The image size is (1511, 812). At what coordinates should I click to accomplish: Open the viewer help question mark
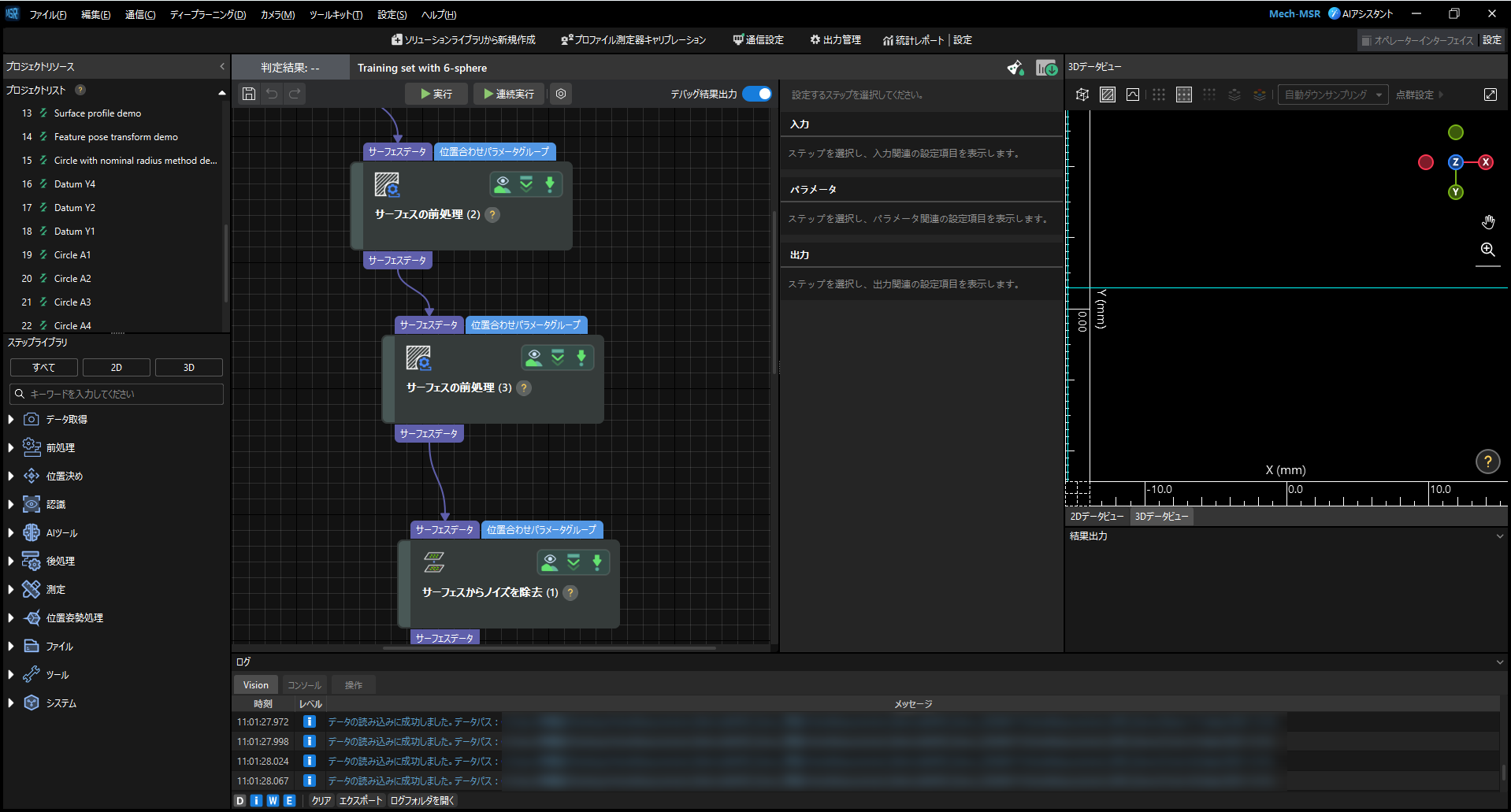pos(1487,462)
